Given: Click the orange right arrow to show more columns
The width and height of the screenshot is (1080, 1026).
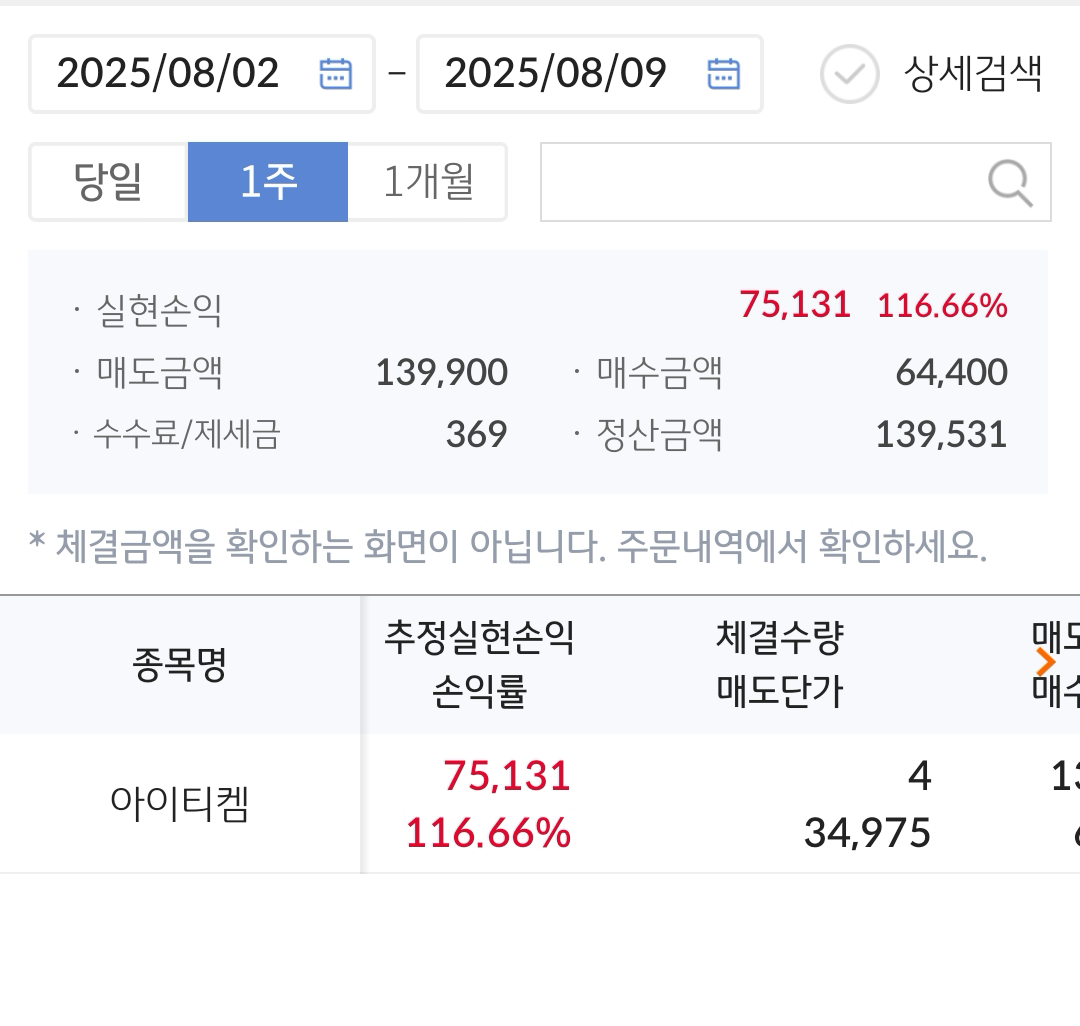Looking at the screenshot, I should (x=1046, y=662).
